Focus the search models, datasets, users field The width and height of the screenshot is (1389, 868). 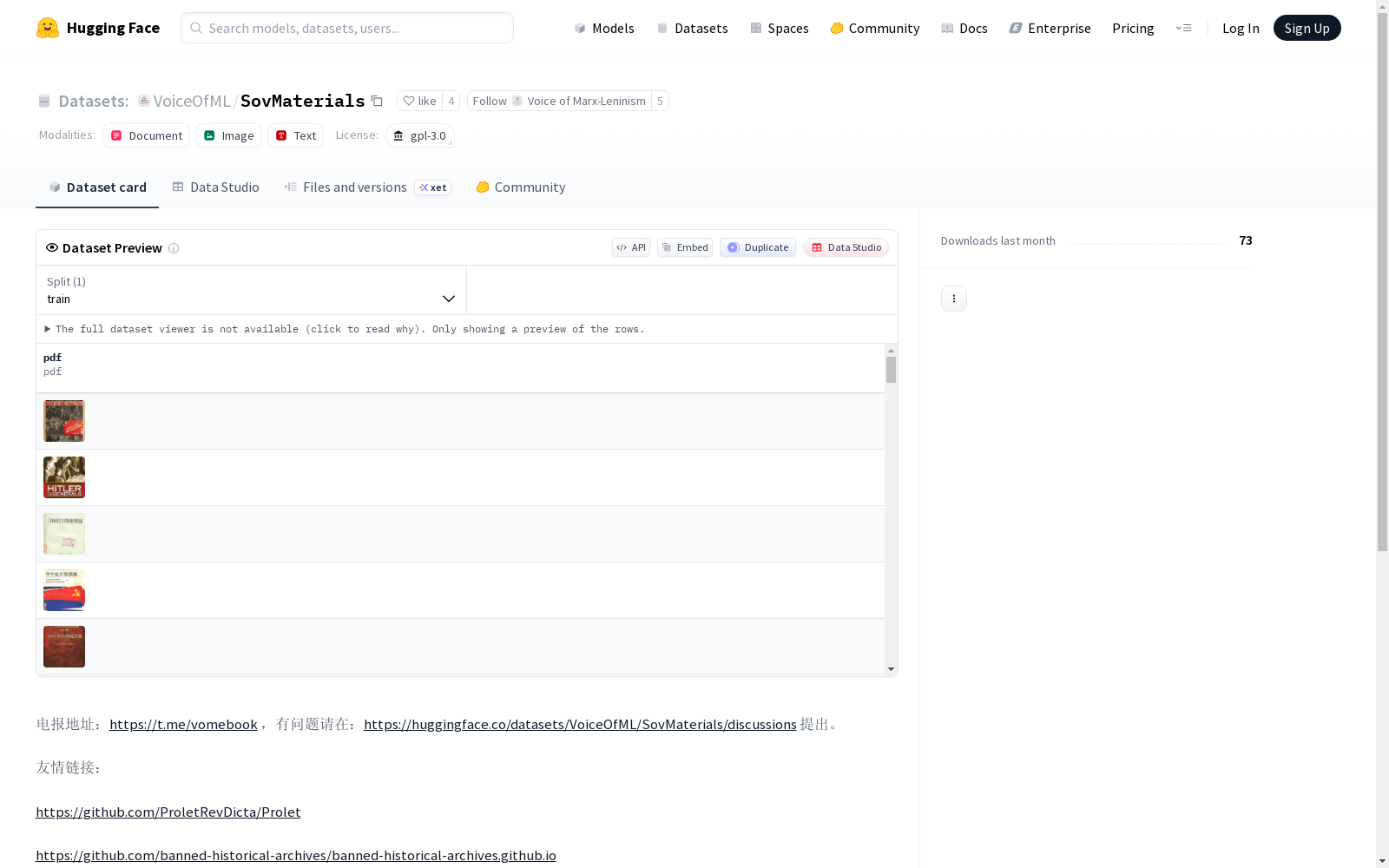click(347, 28)
